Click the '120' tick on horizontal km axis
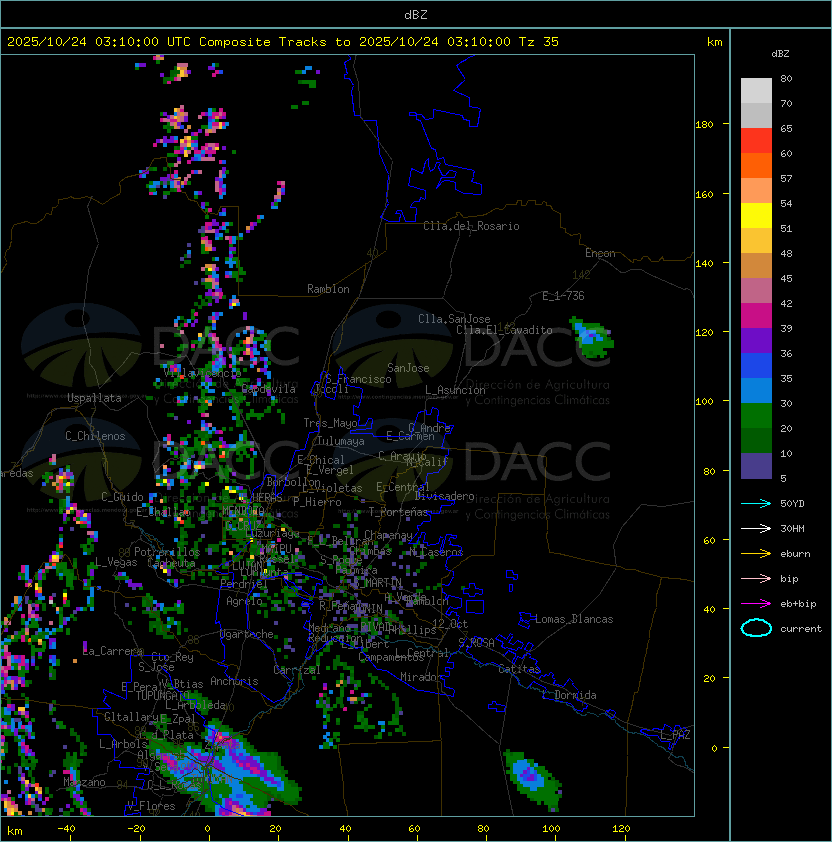 pyautogui.click(x=621, y=829)
